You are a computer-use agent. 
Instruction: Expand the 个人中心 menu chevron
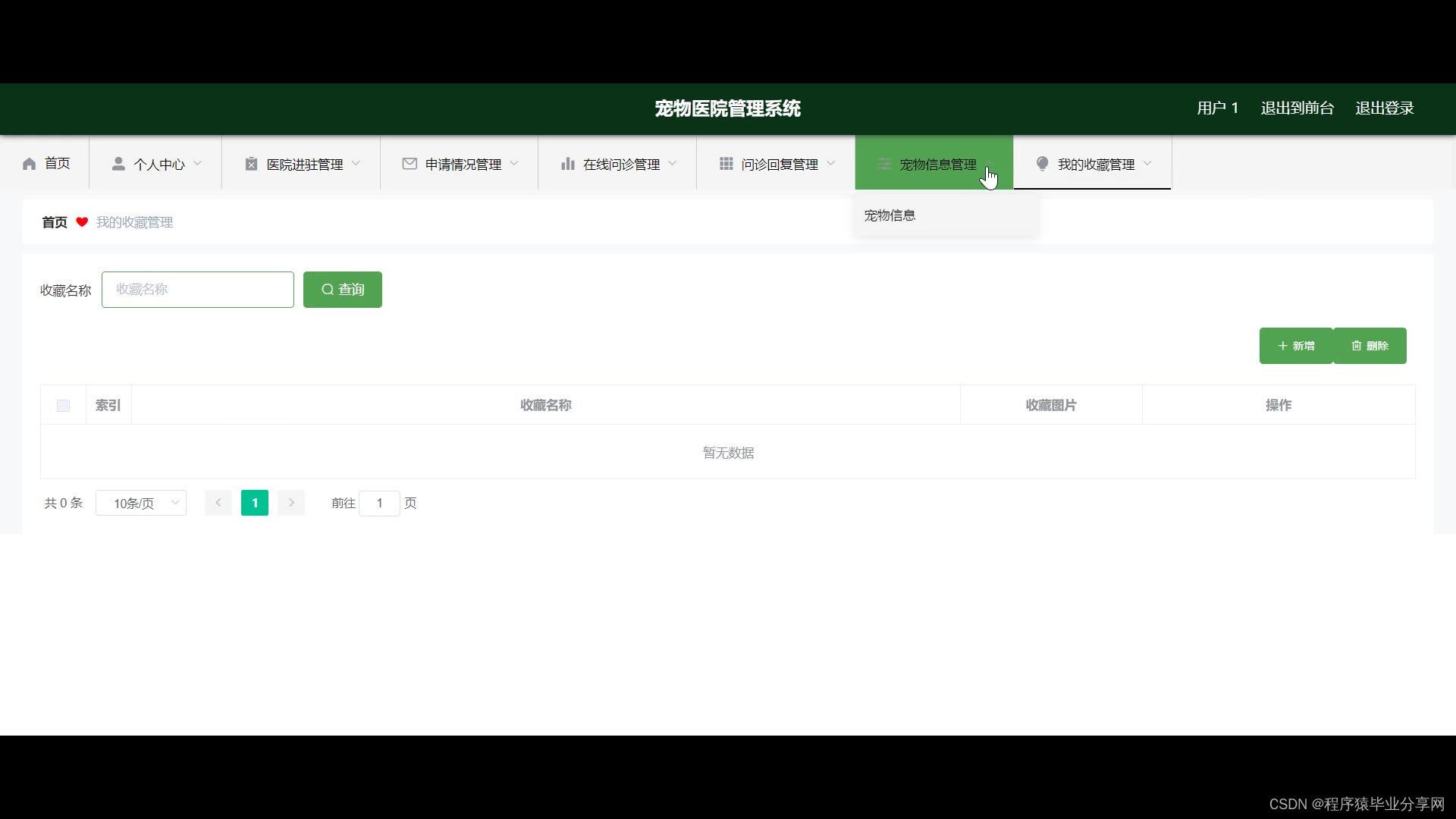tap(198, 164)
